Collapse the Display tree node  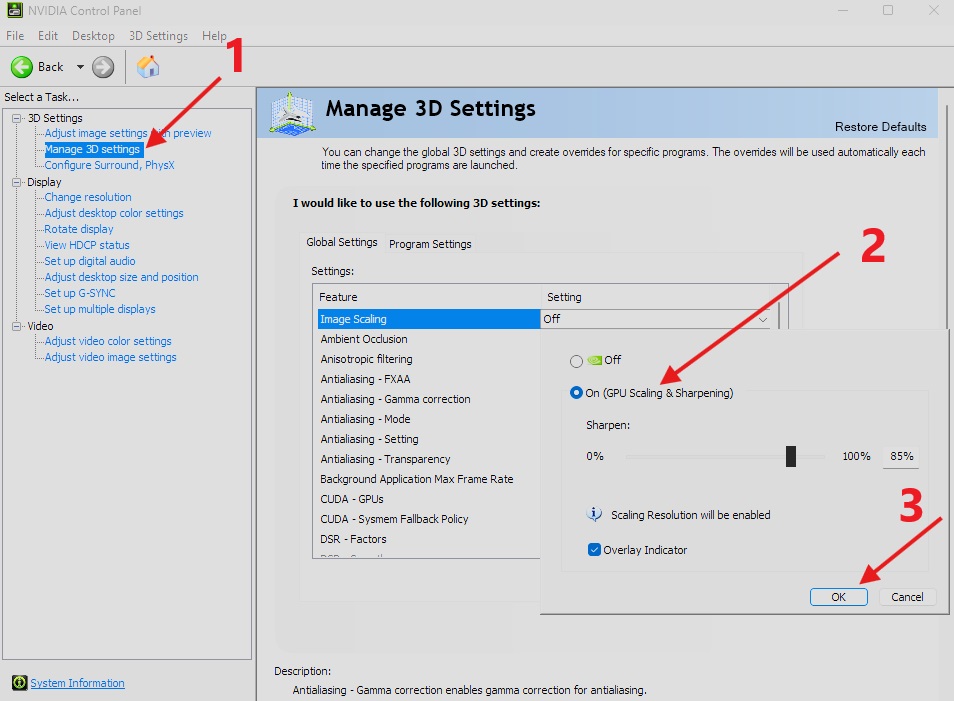(17, 182)
